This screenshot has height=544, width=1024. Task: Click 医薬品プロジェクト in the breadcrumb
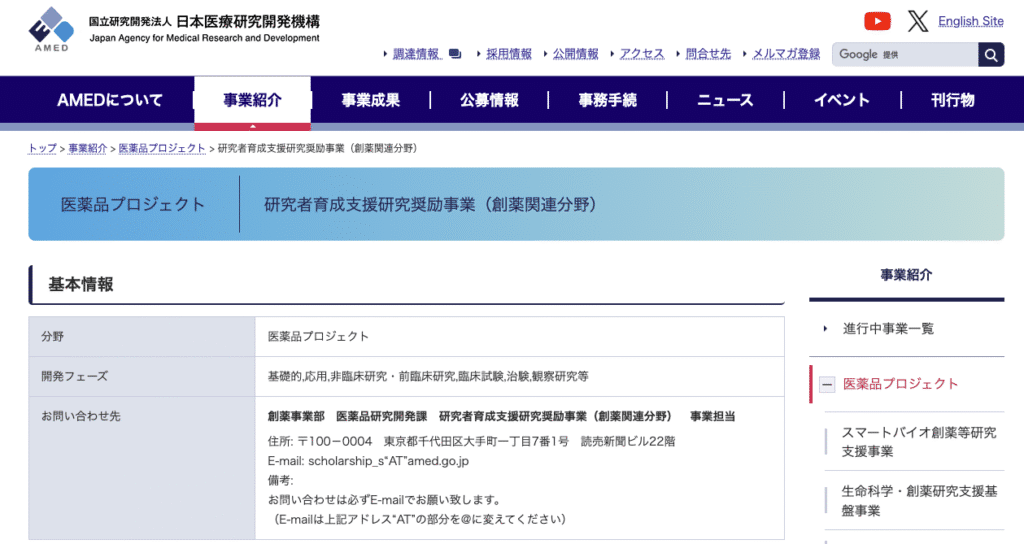point(162,148)
